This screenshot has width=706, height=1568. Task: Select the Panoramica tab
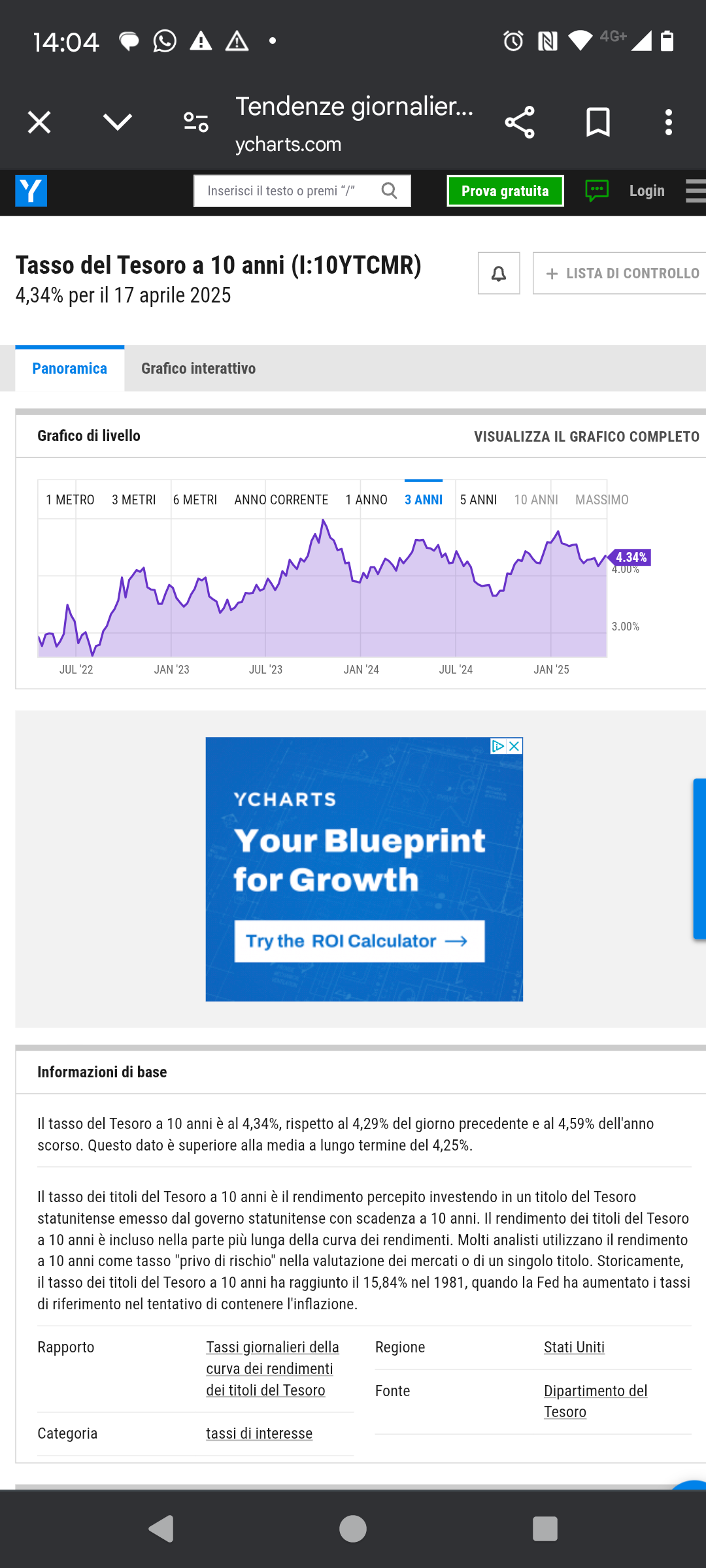[x=70, y=368]
